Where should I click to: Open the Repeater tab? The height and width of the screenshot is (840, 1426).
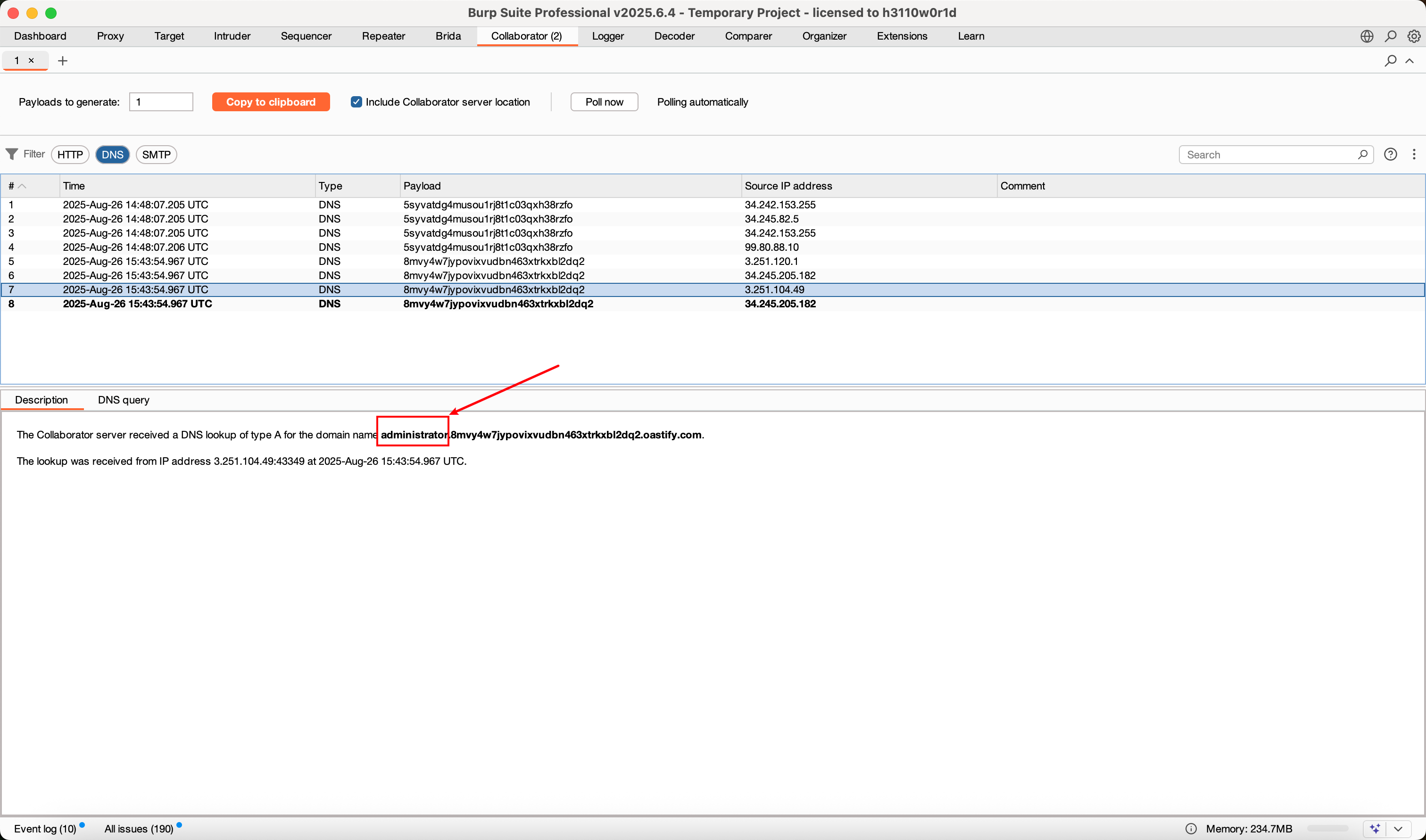coord(384,36)
